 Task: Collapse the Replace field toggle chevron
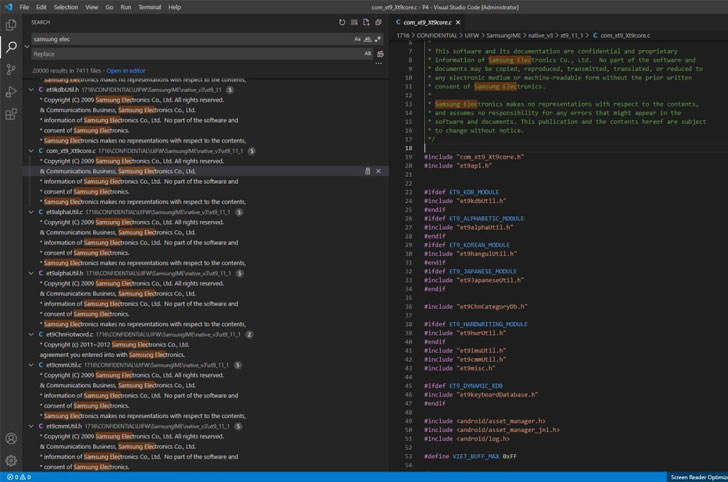[27, 46]
